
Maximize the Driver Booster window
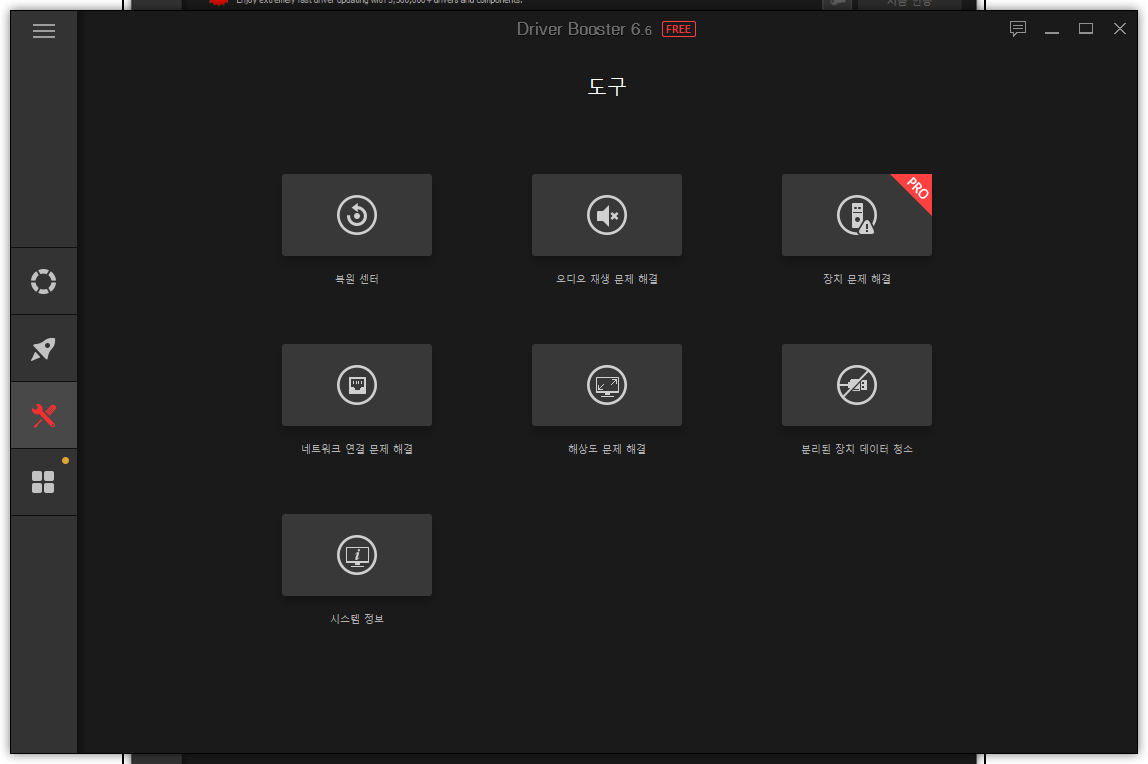pyautogui.click(x=1086, y=29)
